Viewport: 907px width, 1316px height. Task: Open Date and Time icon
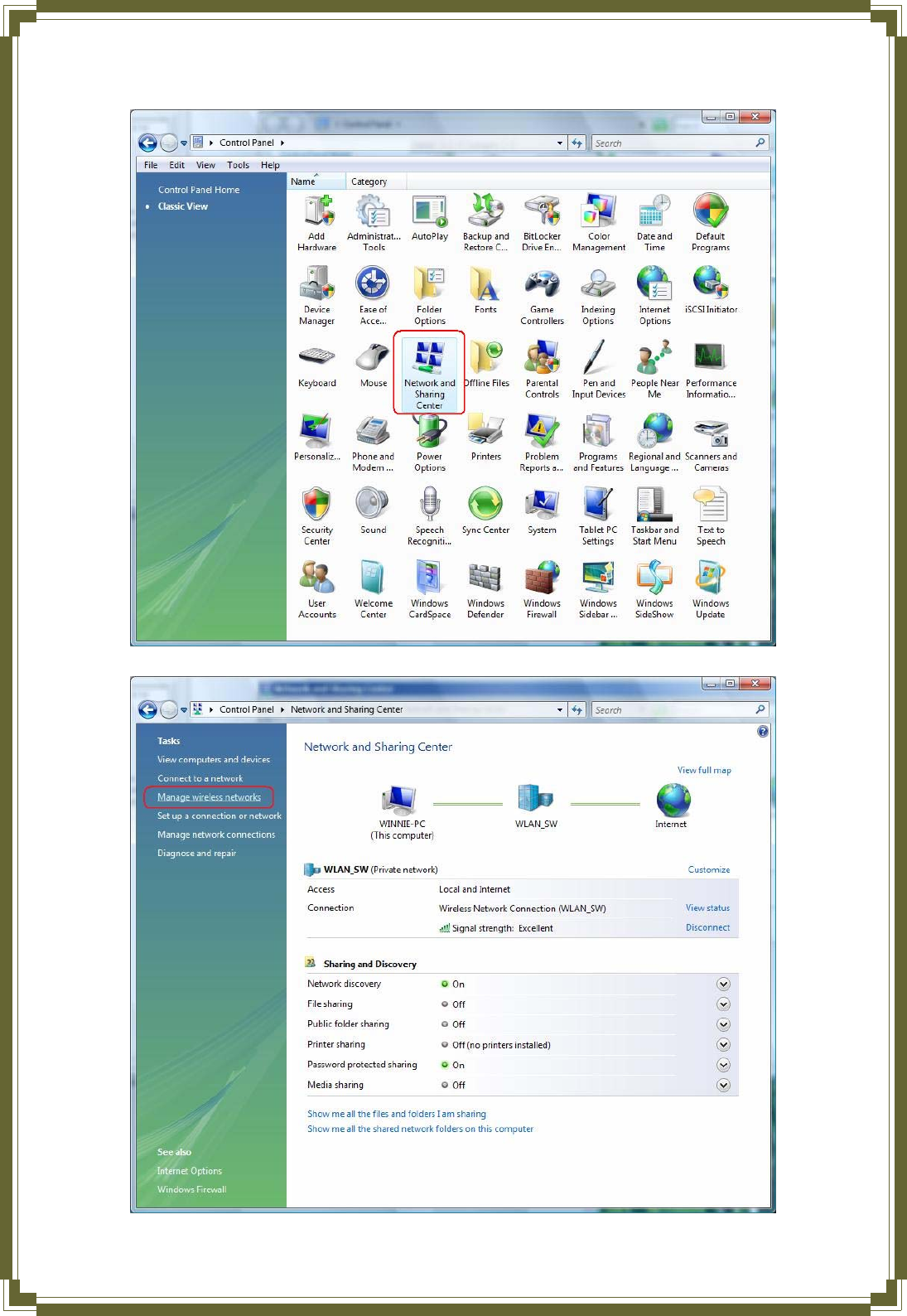[654, 223]
